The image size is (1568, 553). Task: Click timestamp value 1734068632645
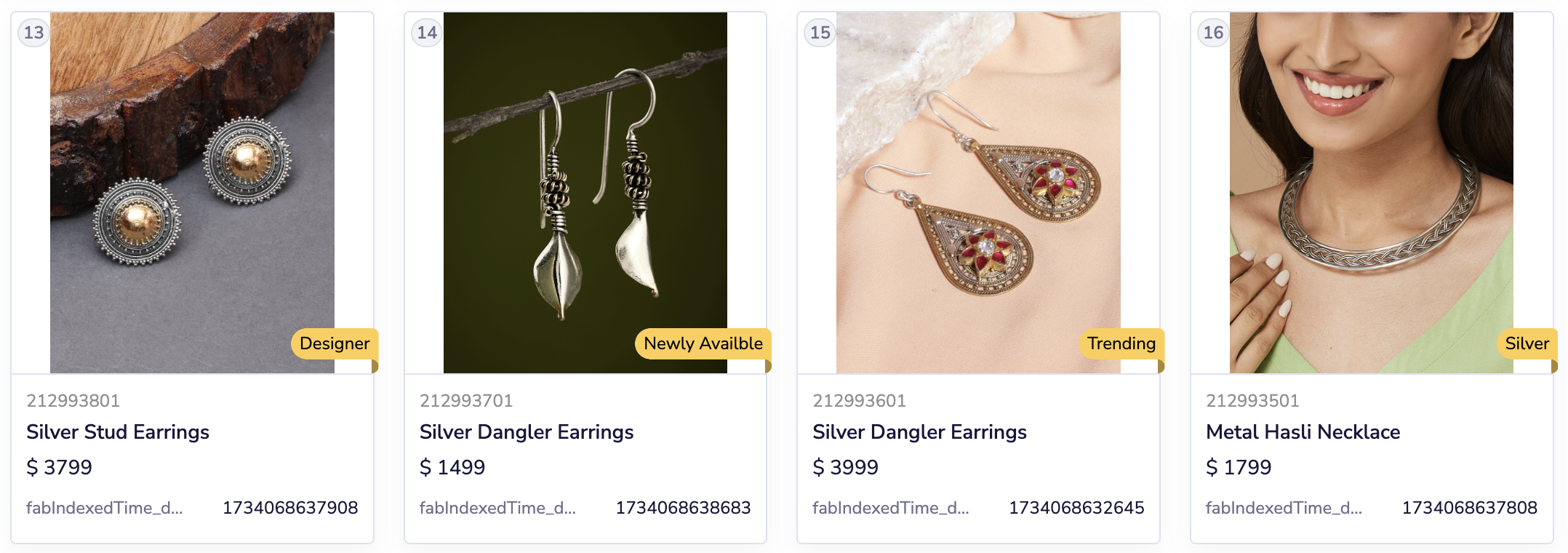(x=1076, y=508)
